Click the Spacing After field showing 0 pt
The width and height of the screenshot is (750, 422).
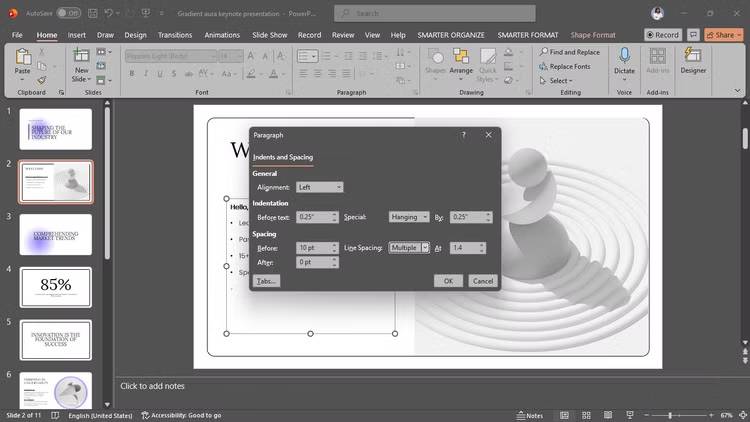317,262
